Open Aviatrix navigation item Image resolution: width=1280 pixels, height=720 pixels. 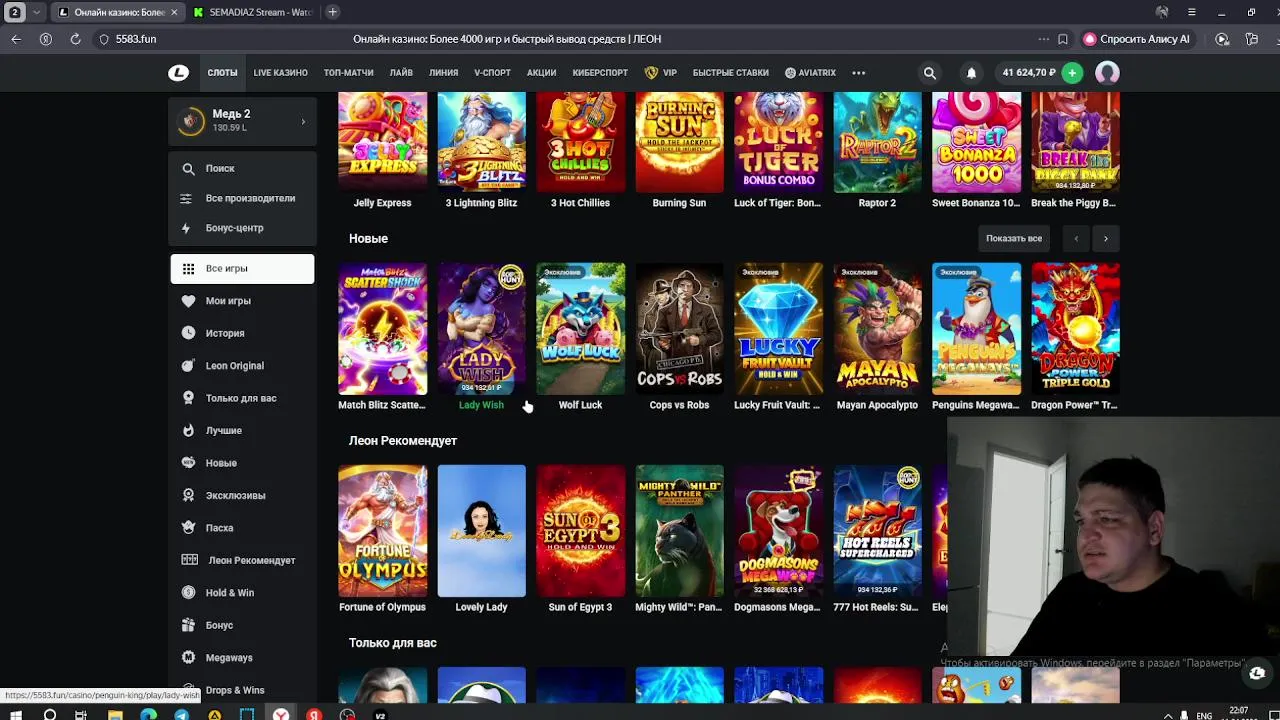810,73
